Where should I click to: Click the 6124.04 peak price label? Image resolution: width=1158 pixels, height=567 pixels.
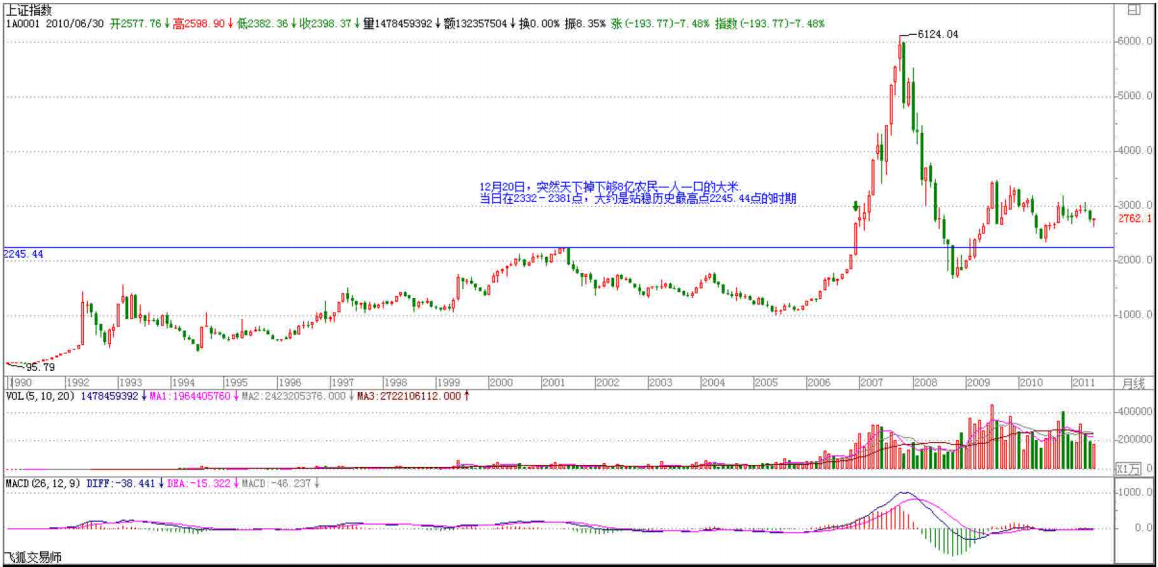click(x=937, y=34)
